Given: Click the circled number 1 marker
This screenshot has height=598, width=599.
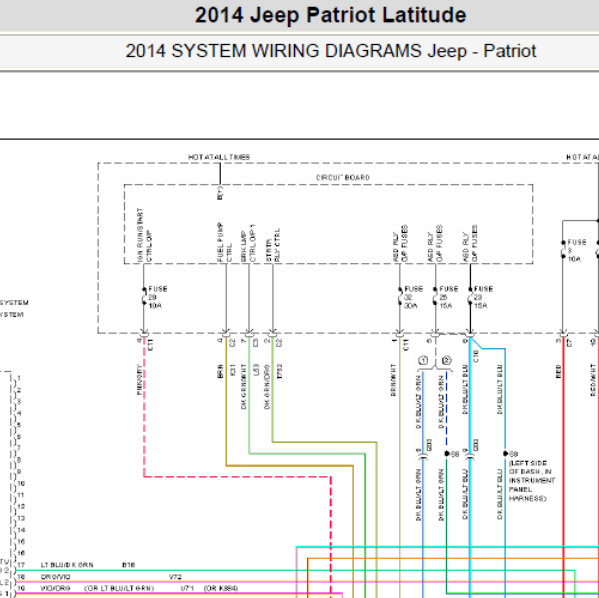Looking at the screenshot, I should pos(423,360).
